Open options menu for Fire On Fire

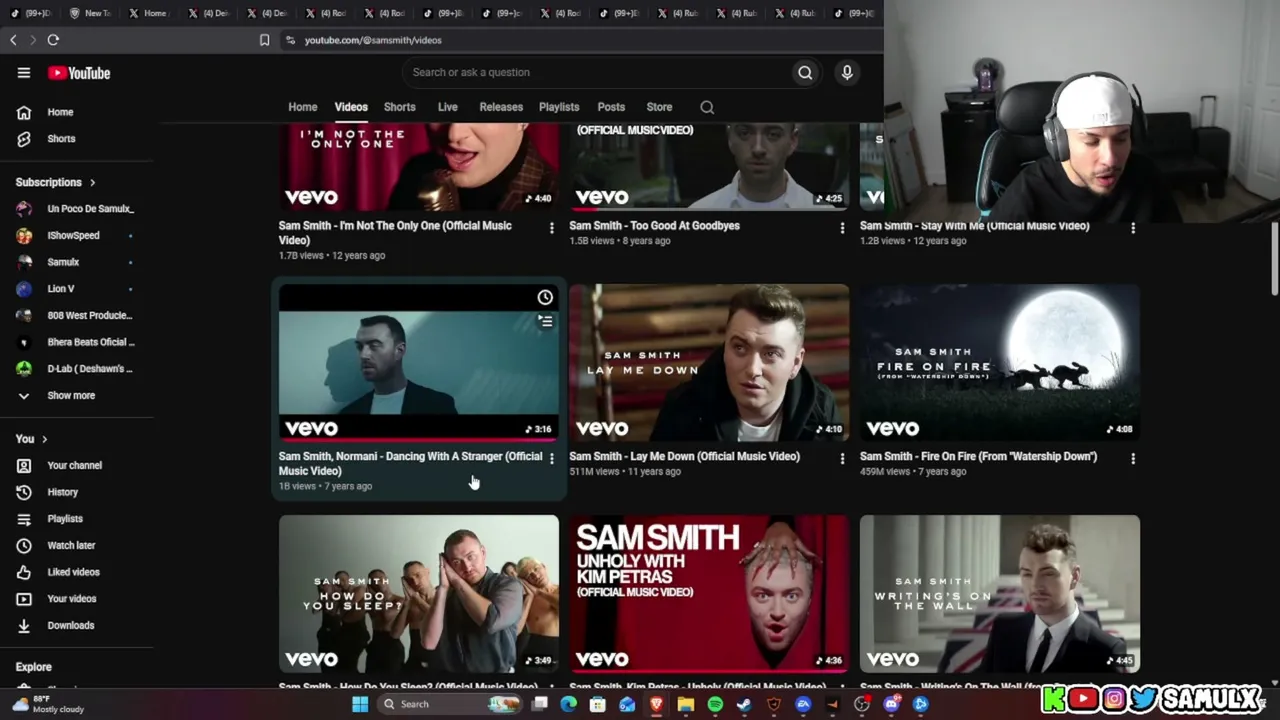pyautogui.click(x=1133, y=458)
